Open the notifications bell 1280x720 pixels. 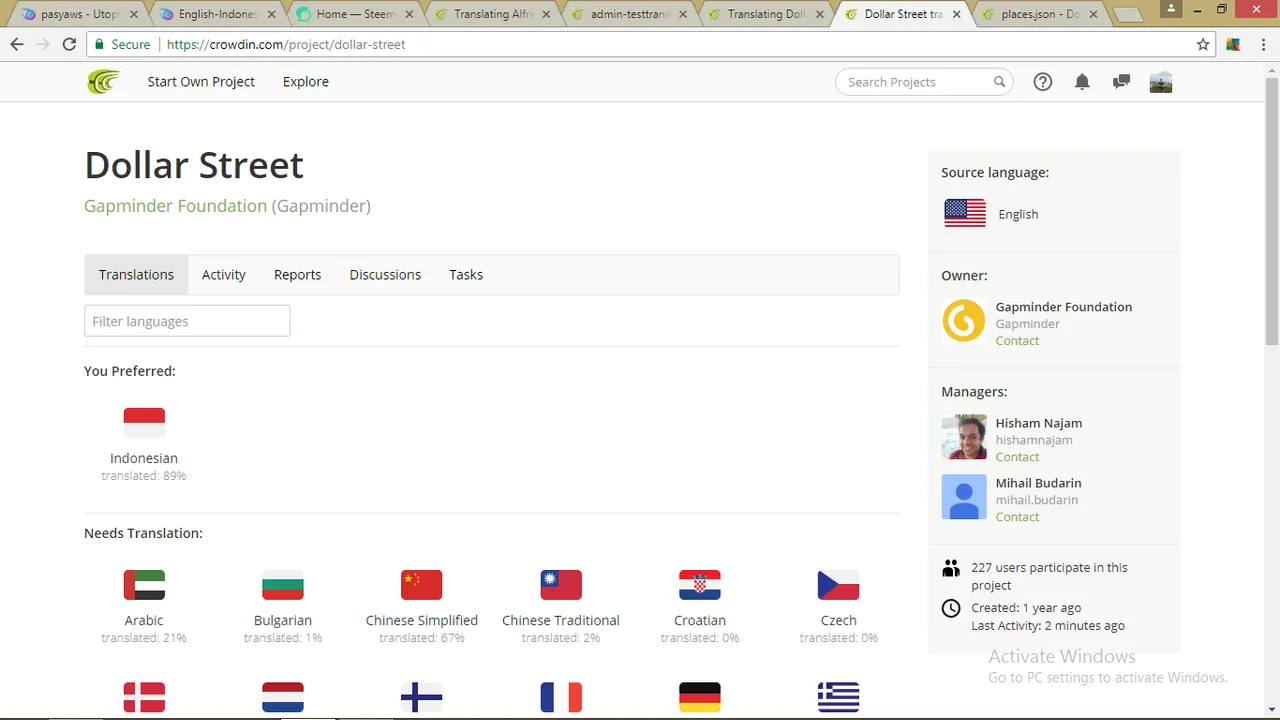1082,82
